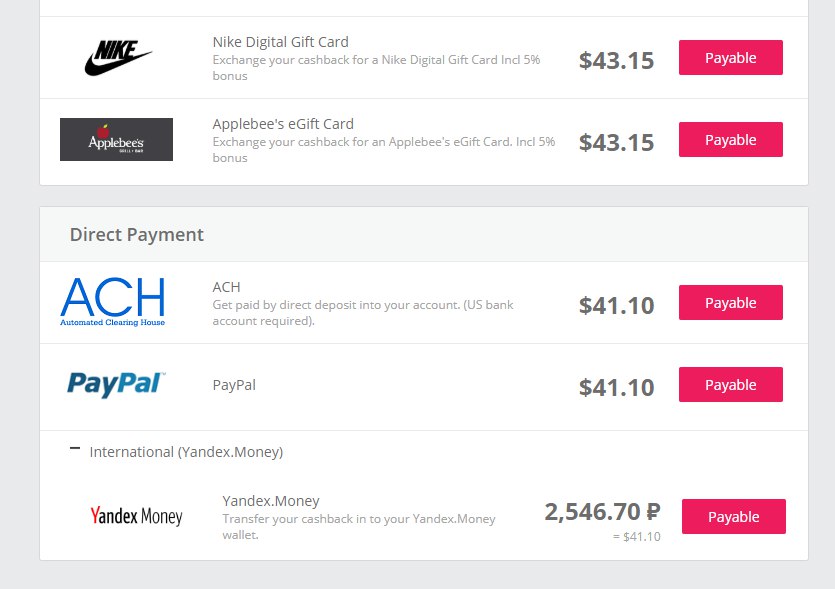
Task: Click the Nike swoosh logo
Action: [x=118, y=58]
